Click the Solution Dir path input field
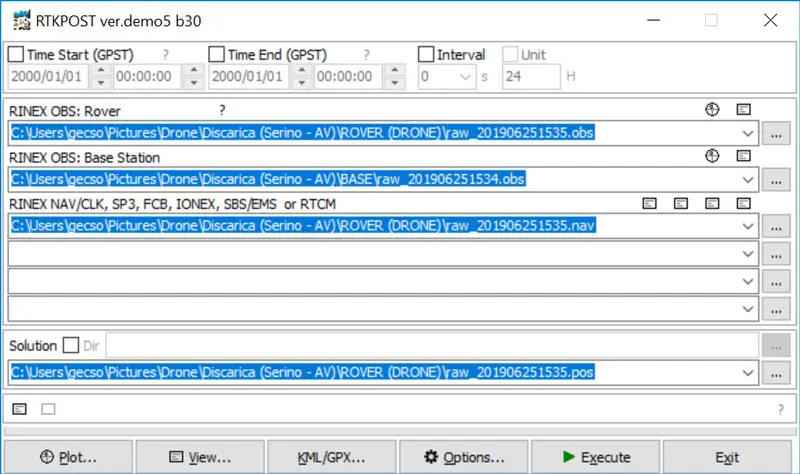The height and width of the screenshot is (474, 800). pos(432,346)
